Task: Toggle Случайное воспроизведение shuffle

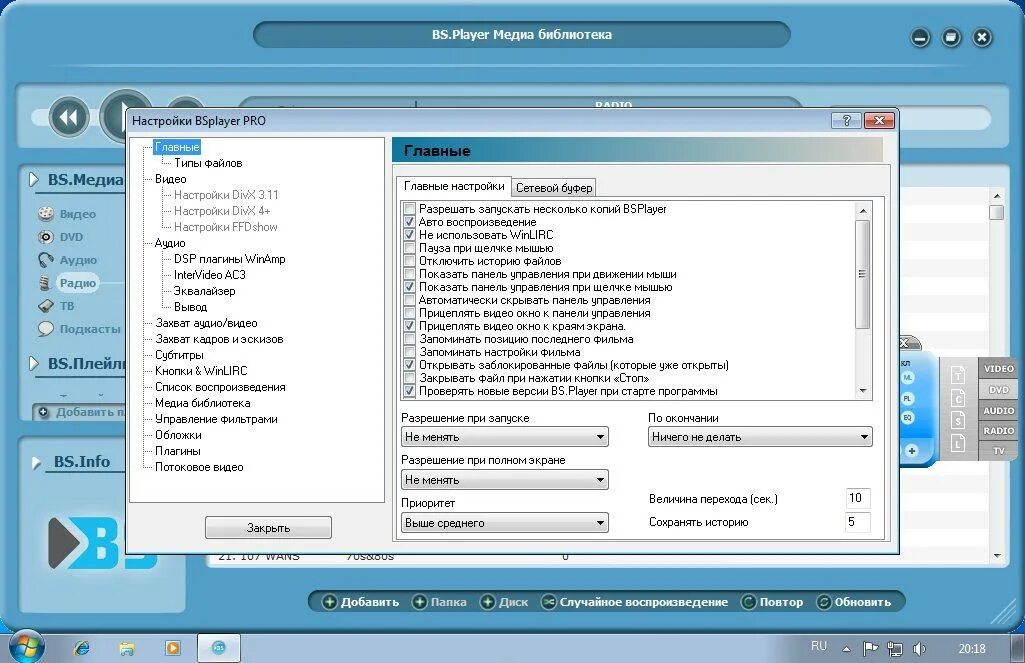Action: click(x=635, y=602)
